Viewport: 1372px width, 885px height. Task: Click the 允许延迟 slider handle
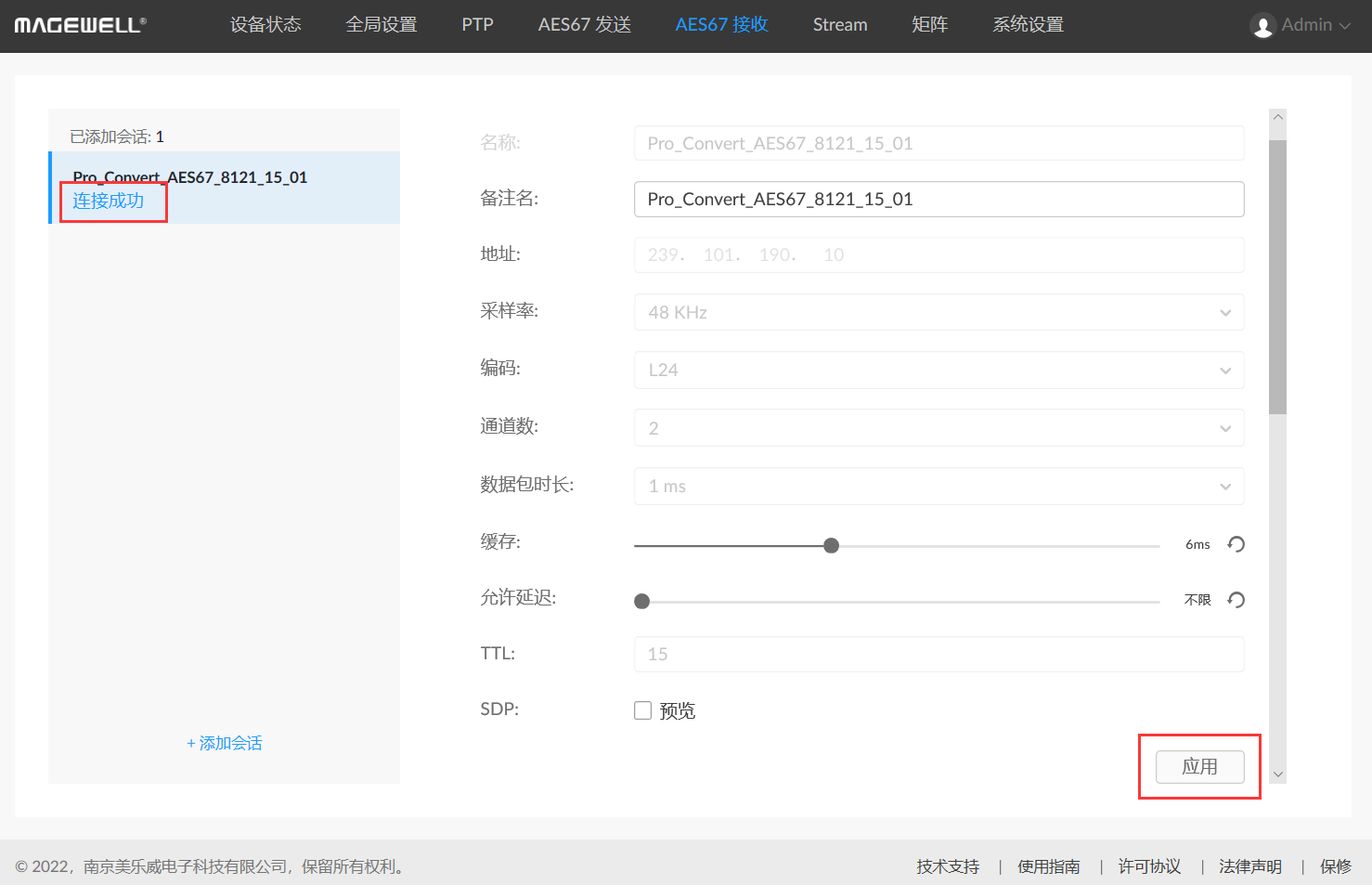(x=641, y=601)
